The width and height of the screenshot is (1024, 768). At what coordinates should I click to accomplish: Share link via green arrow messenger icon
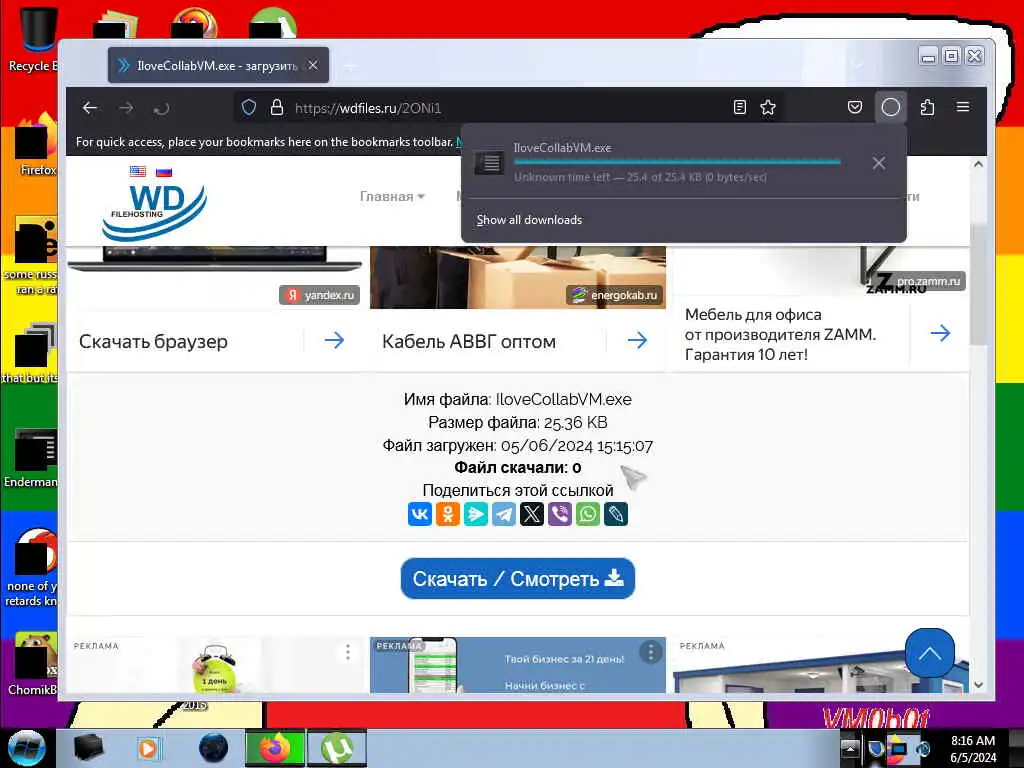pos(475,514)
